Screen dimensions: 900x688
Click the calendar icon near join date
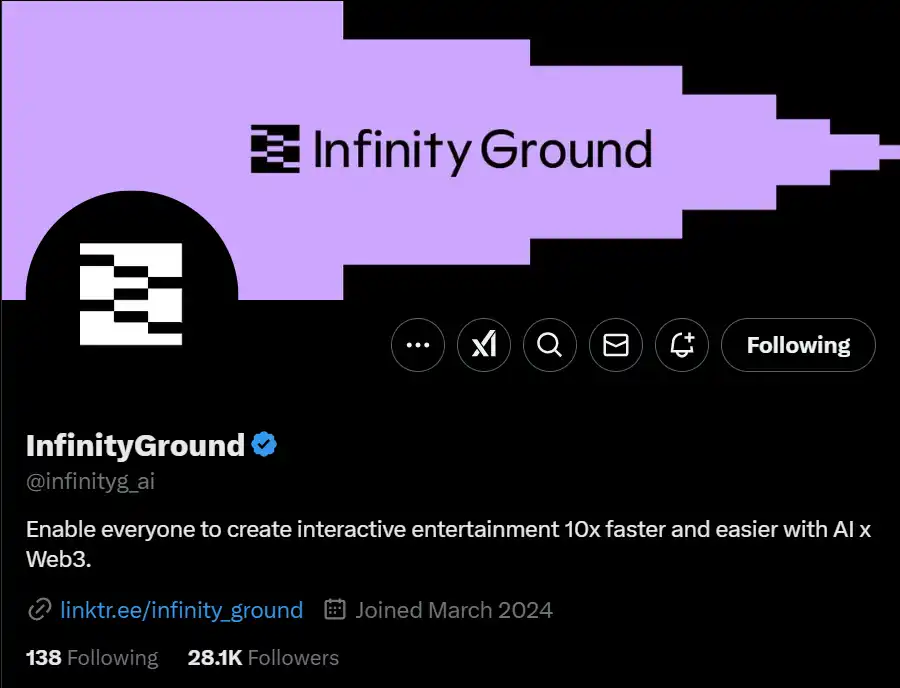pos(336,610)
